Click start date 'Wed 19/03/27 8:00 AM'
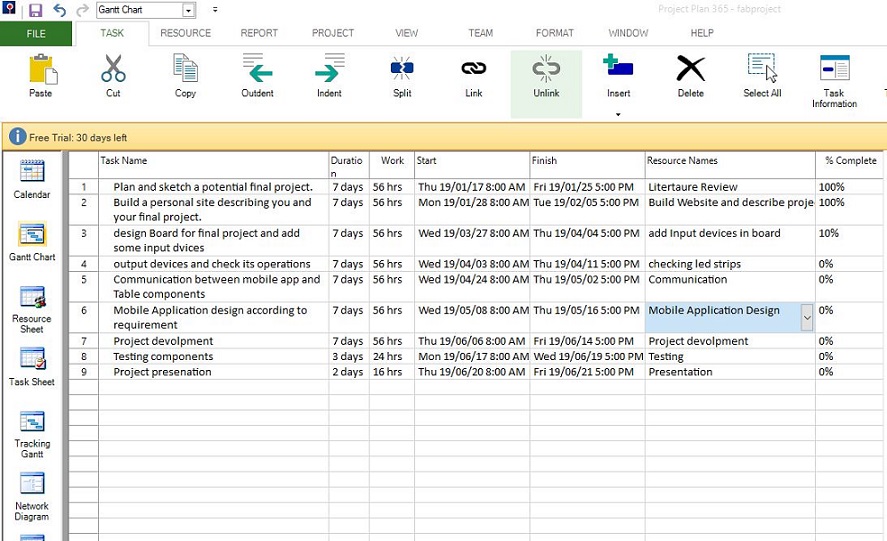 (x=472, y=240)
